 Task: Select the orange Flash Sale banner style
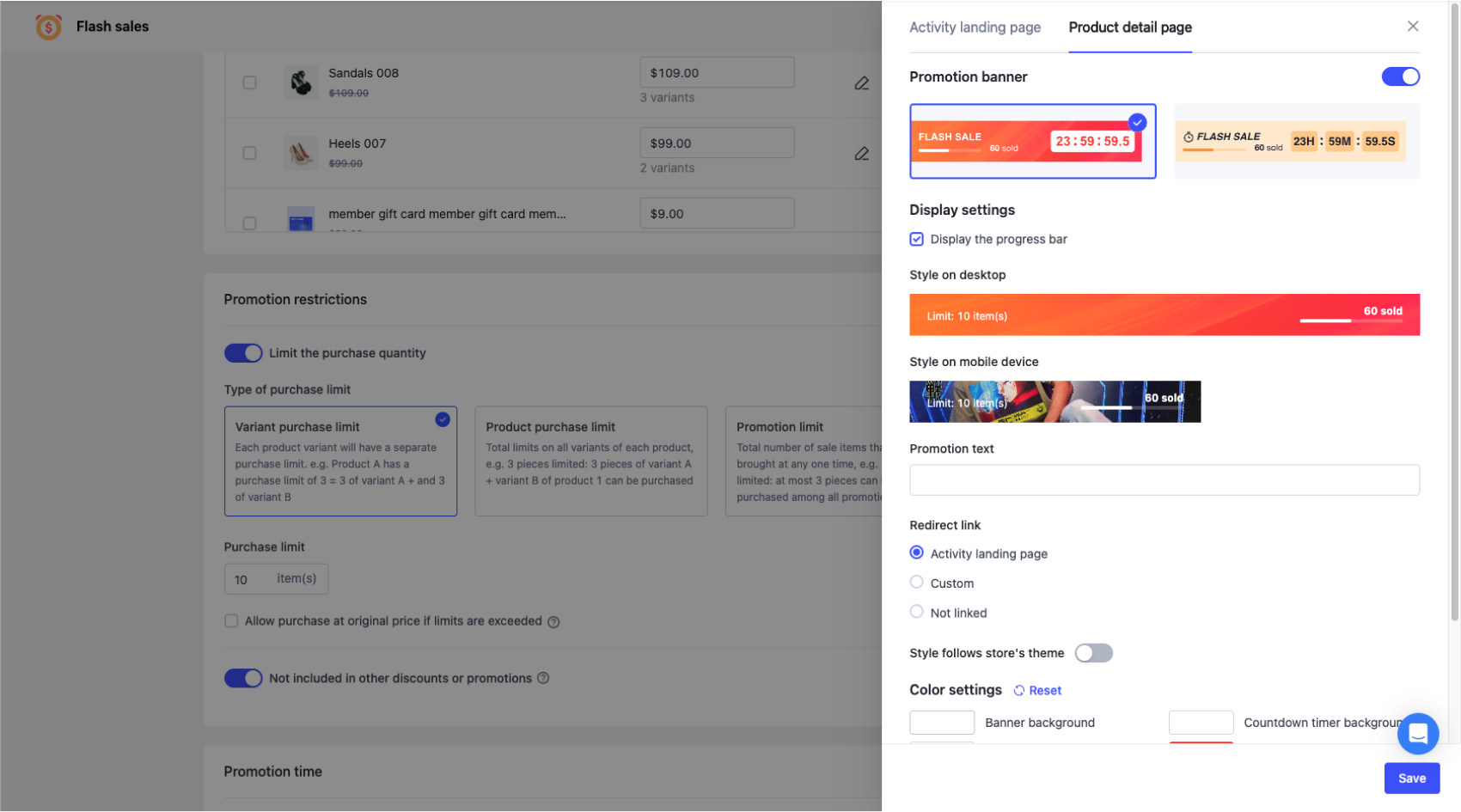pos(1296,142)
